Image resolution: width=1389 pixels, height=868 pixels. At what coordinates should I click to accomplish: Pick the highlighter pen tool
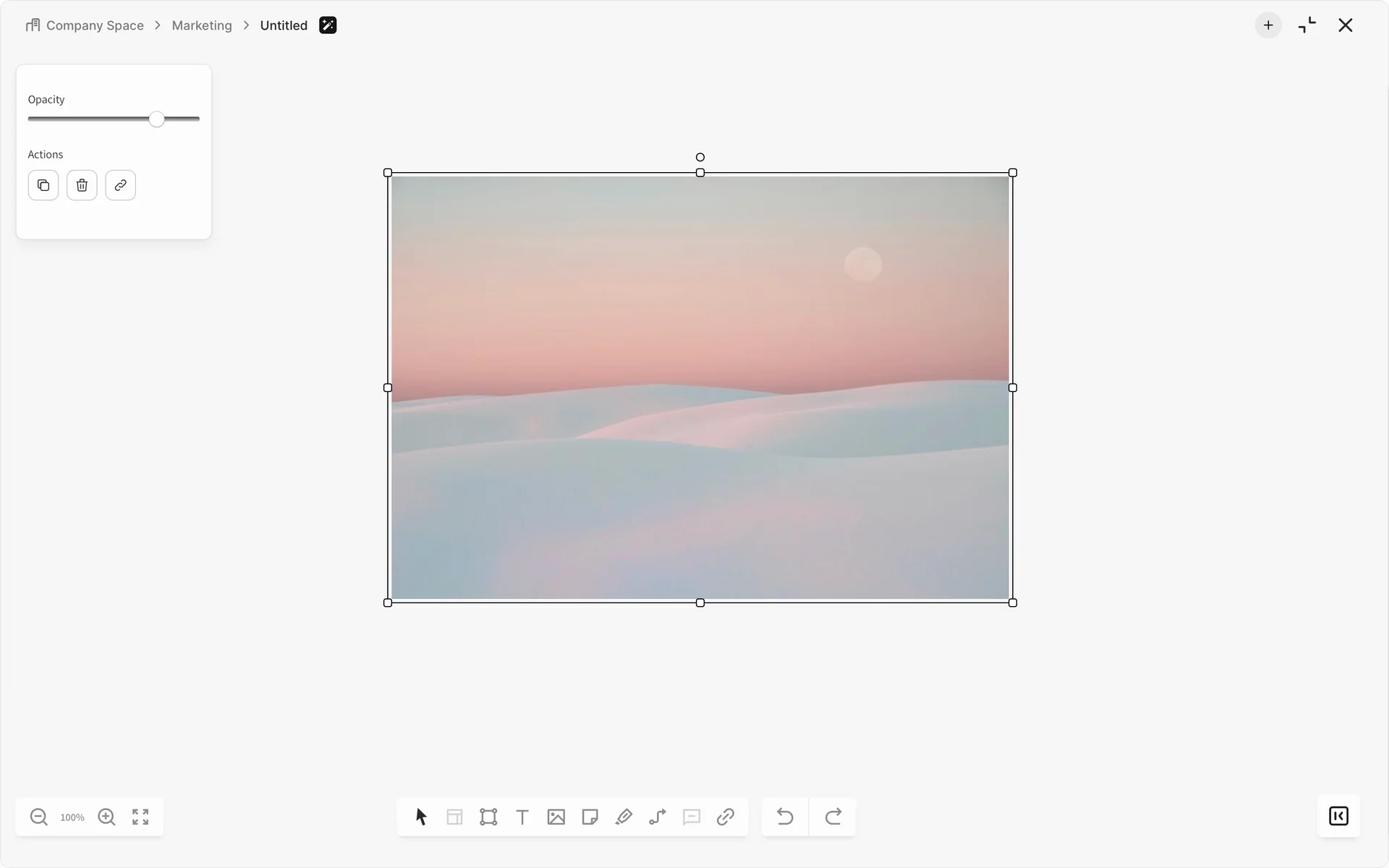[624, 817]
